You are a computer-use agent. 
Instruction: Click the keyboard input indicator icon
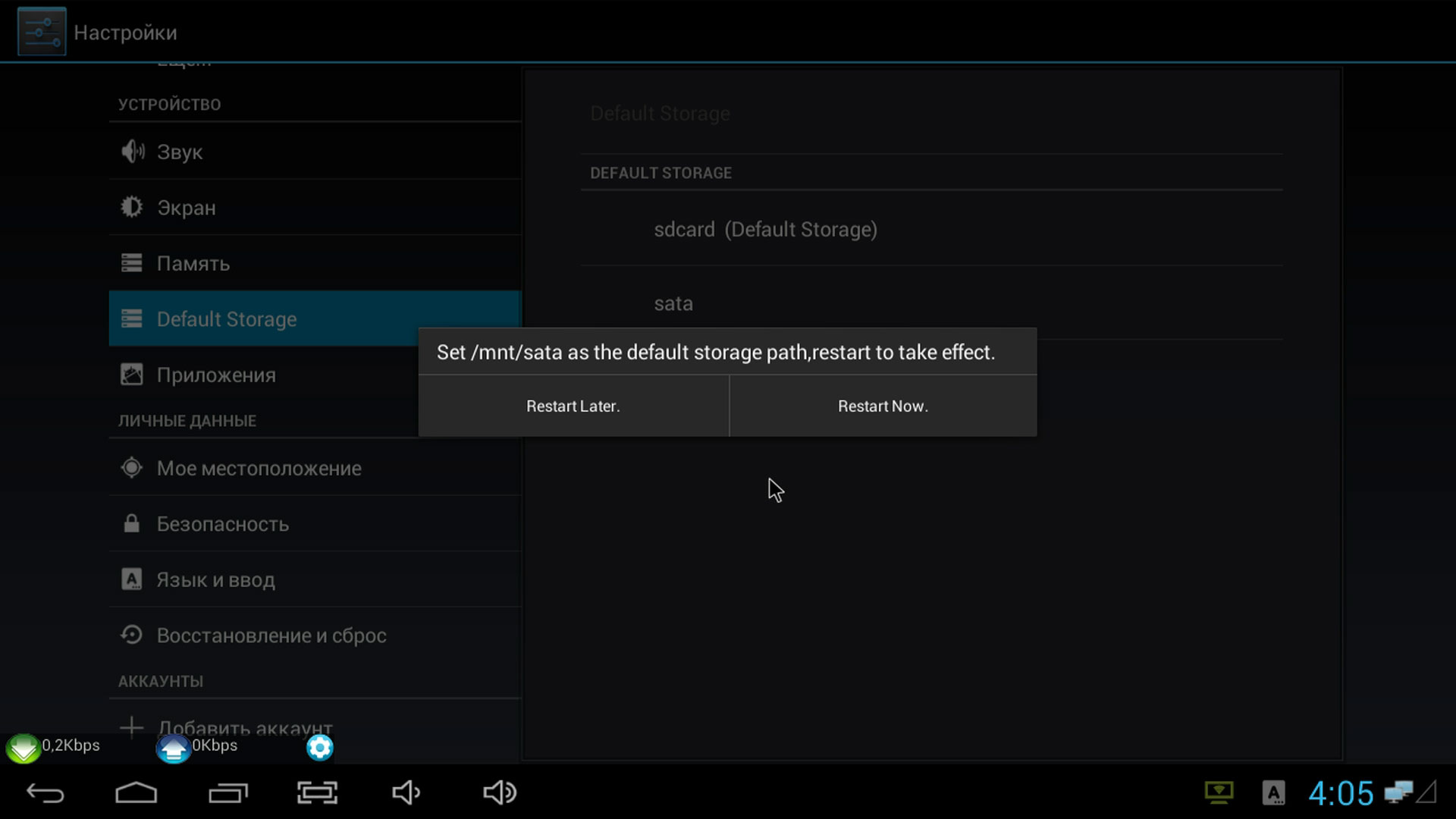click(1273, 793)
